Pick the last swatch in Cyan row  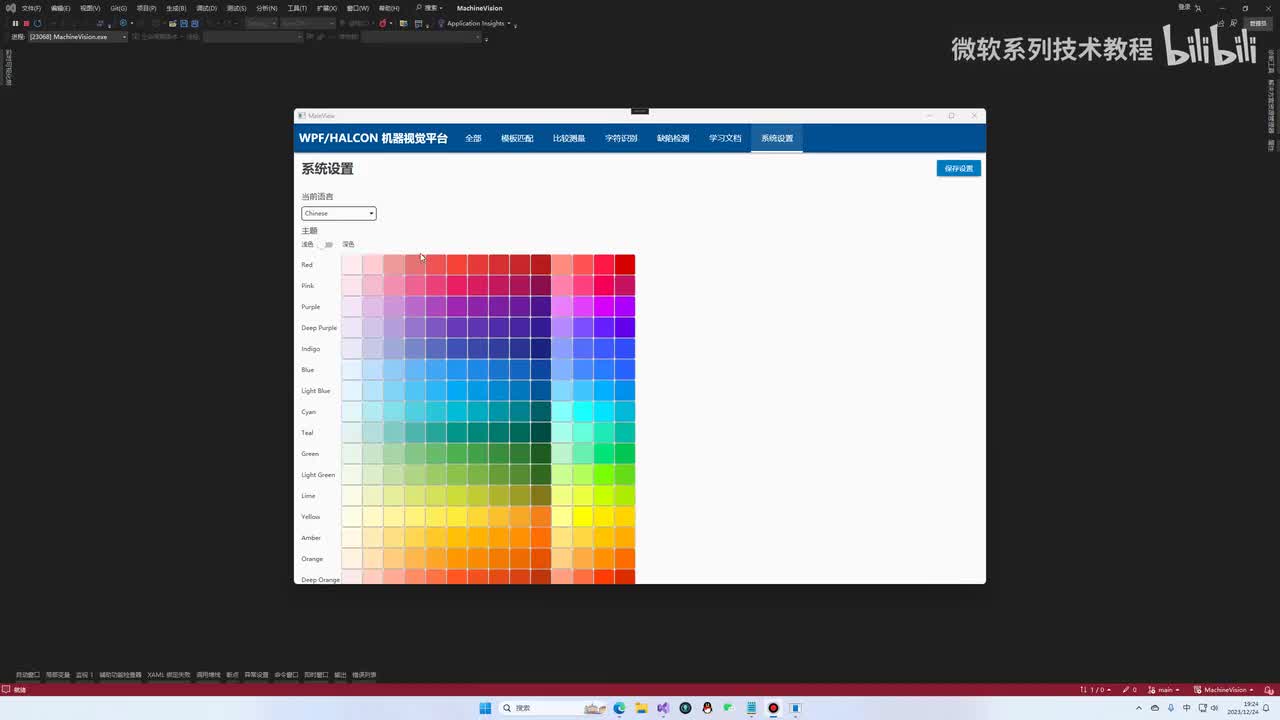point(624,412)
